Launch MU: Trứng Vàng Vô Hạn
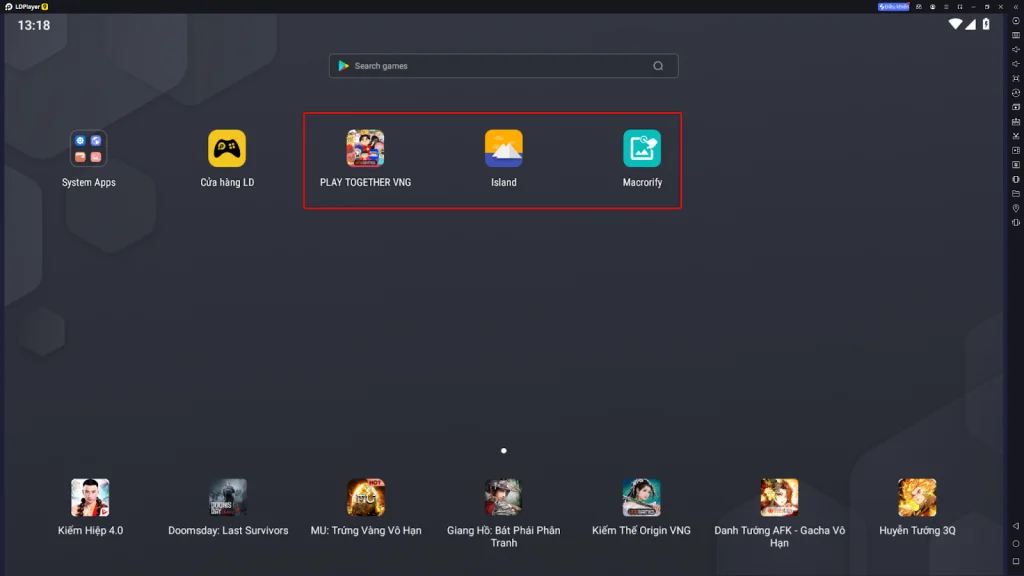 366,498
